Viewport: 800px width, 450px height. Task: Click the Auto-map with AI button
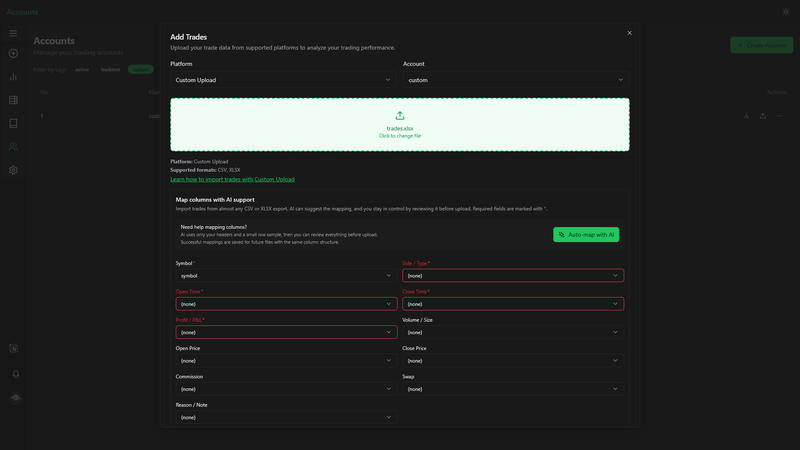586,235
